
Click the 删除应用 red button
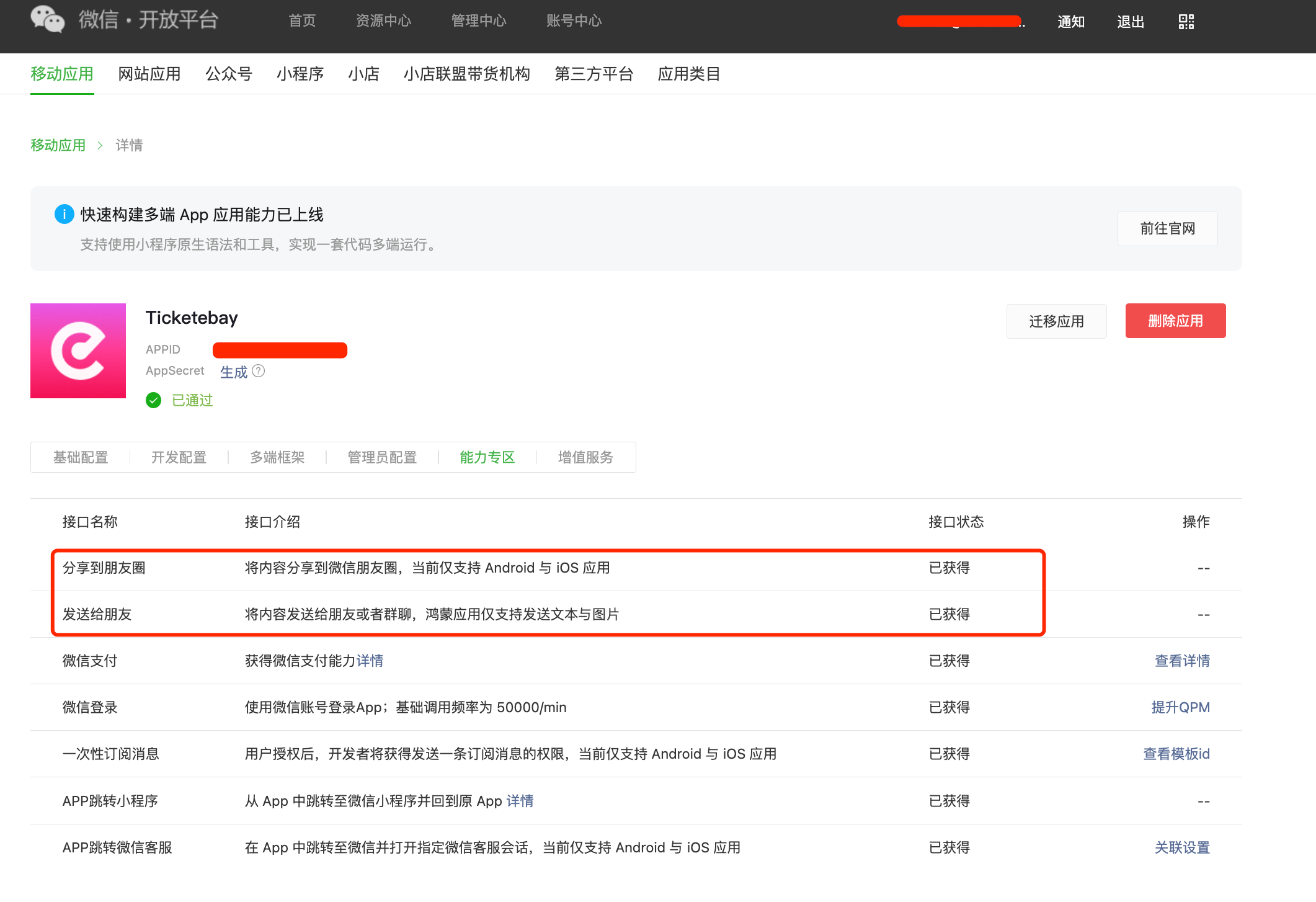(1175, 321)
